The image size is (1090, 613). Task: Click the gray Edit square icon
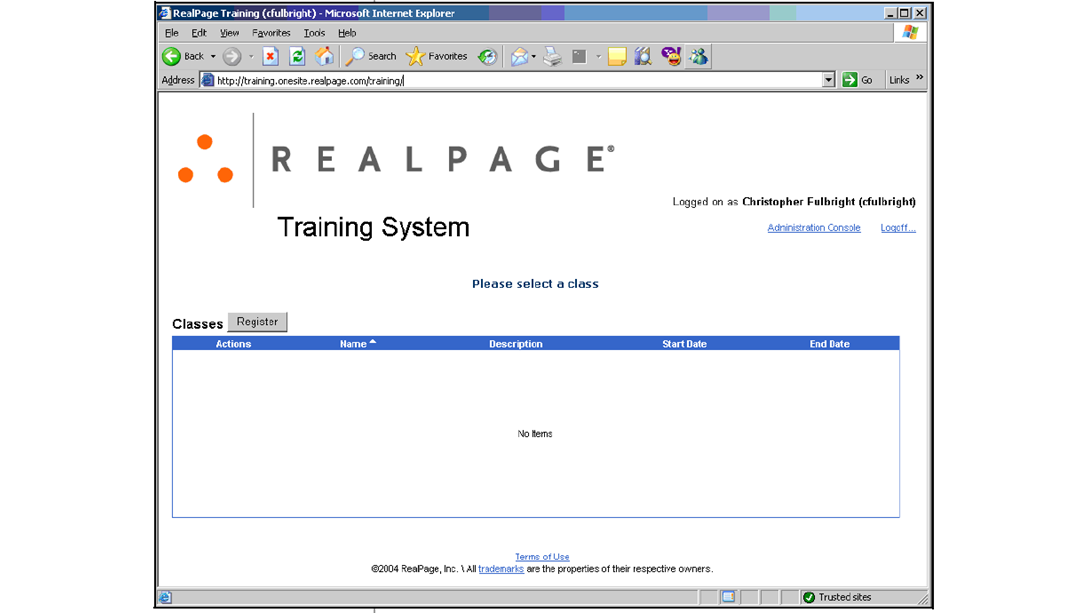click(x=579, y=56)
